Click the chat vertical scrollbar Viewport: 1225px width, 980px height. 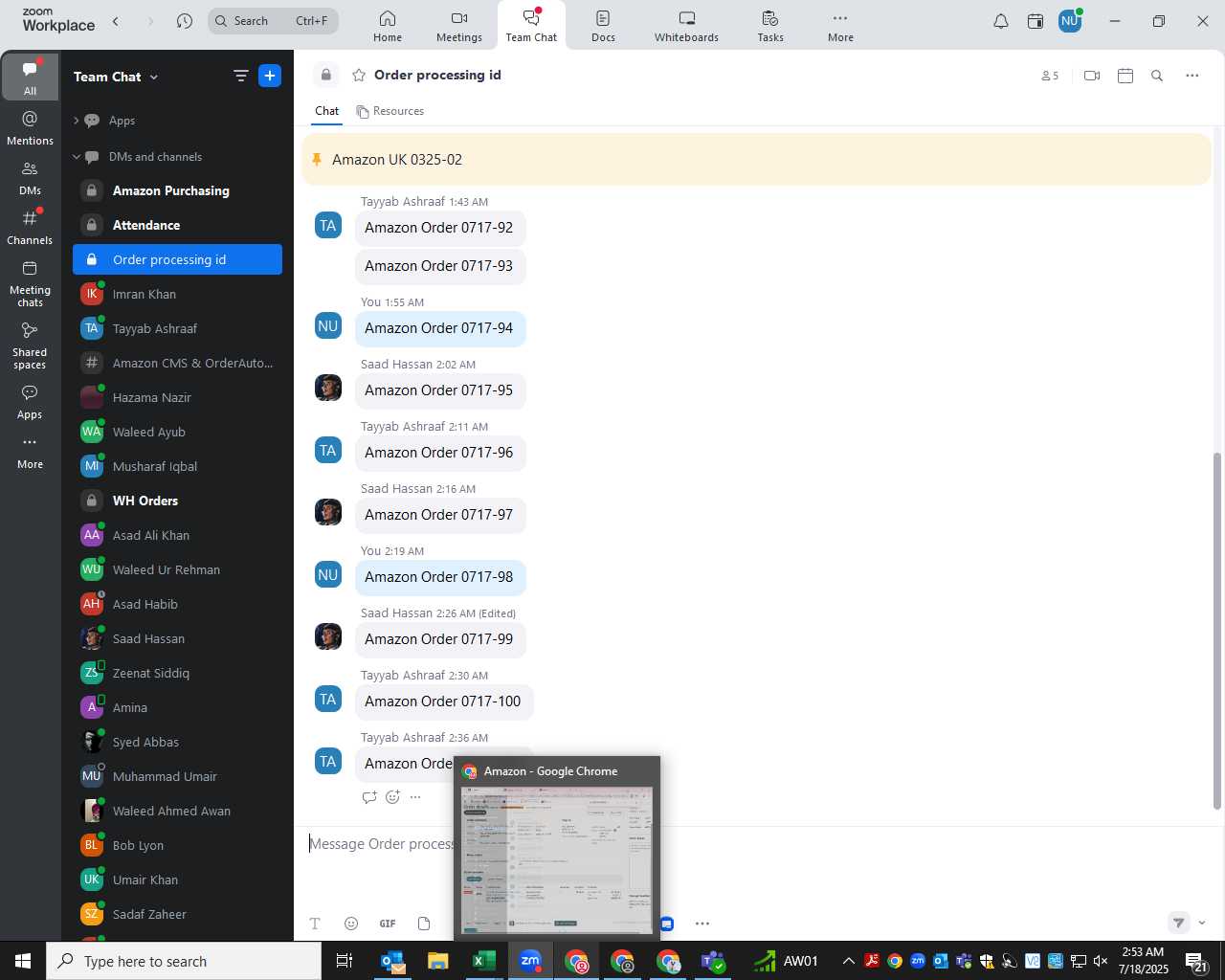(1217, 631)
